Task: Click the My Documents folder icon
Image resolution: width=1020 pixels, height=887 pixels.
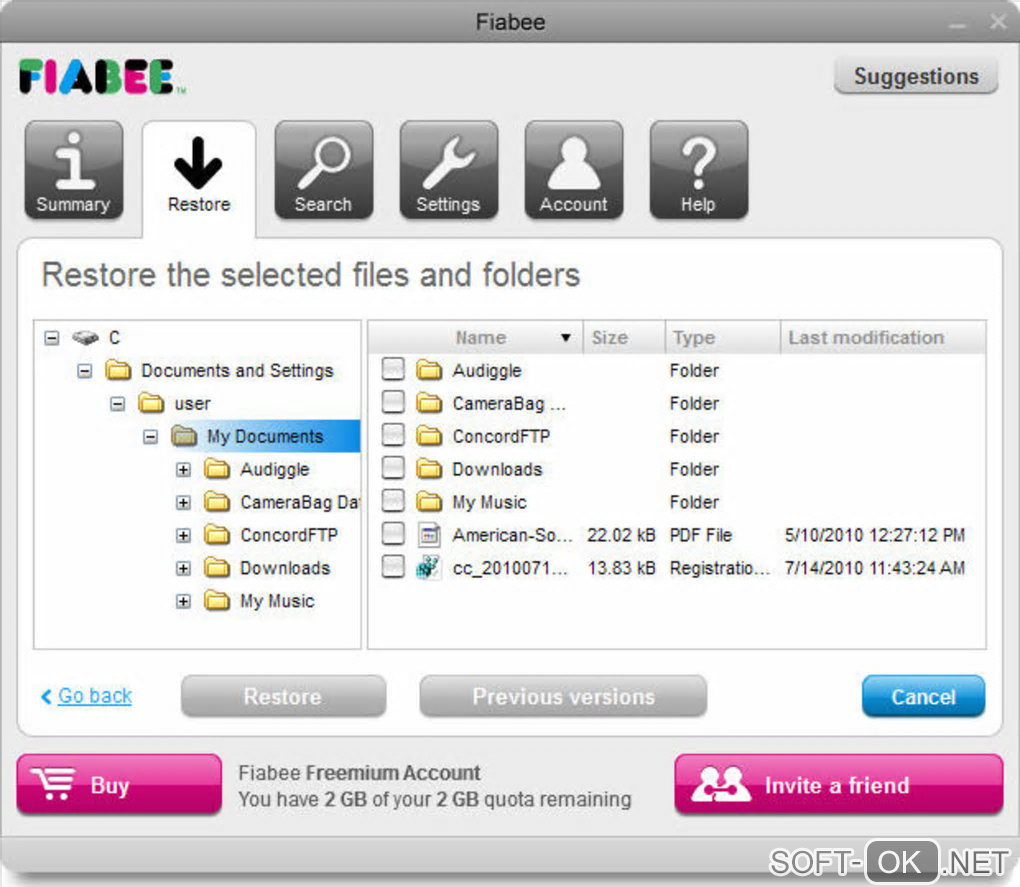Action: click(184, 436)
